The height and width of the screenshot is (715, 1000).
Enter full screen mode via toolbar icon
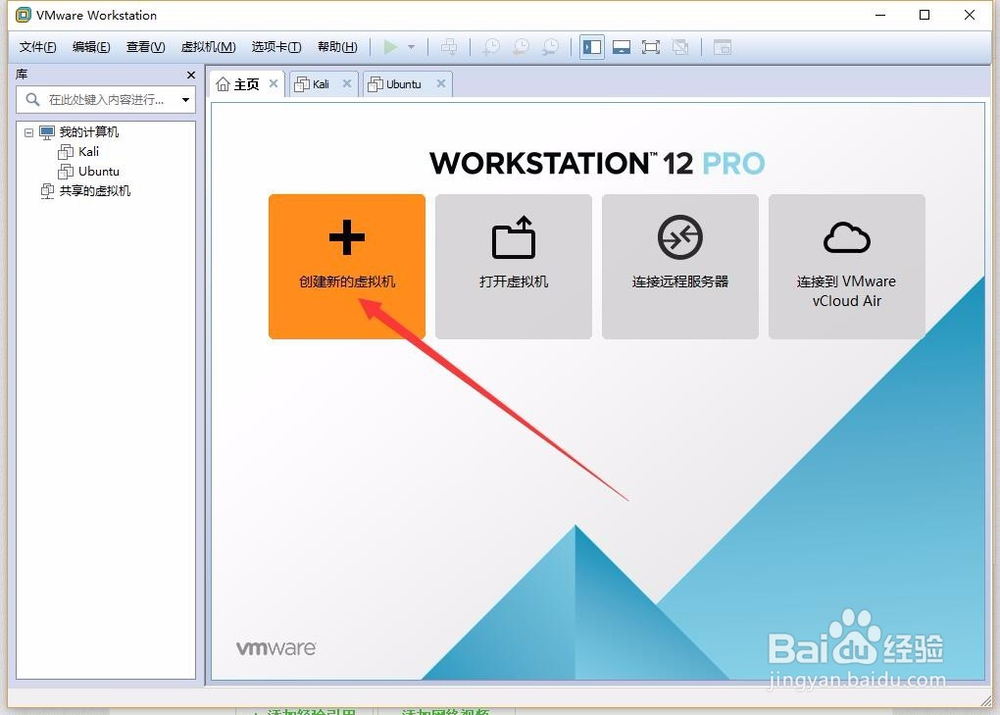click(651, 47)
